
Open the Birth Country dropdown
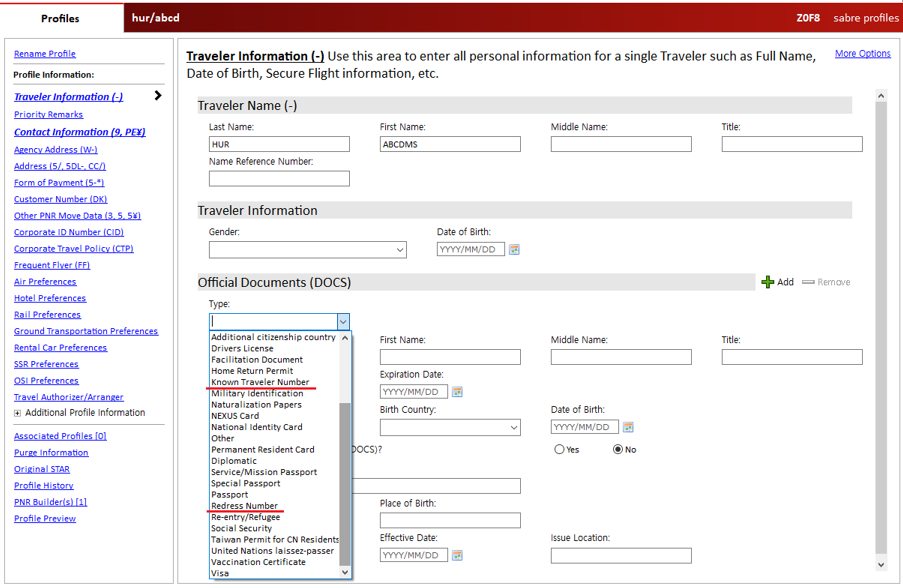tap(450, 427)
